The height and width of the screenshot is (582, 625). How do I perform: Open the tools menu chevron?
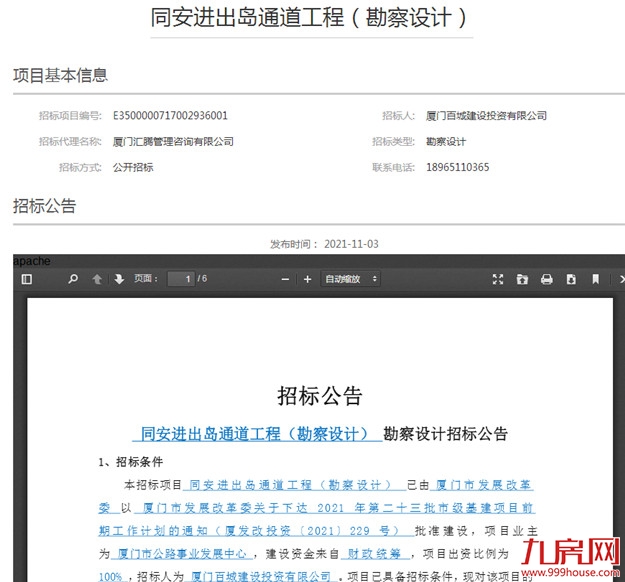click(621, 279)
